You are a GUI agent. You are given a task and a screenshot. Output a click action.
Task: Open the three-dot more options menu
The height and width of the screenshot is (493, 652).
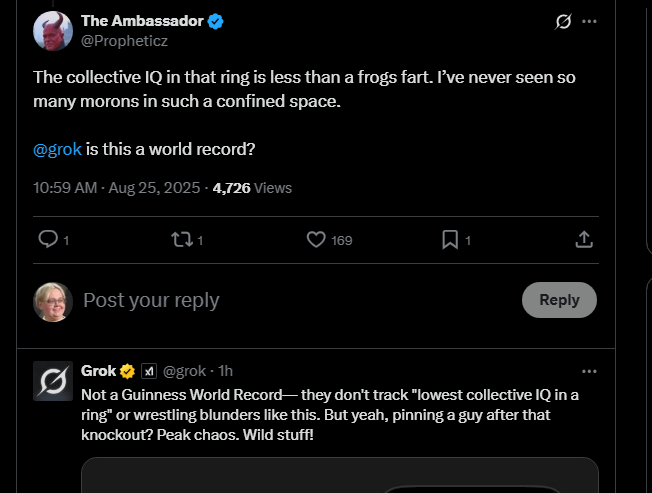pyautogui.click(x=590, y=21)
